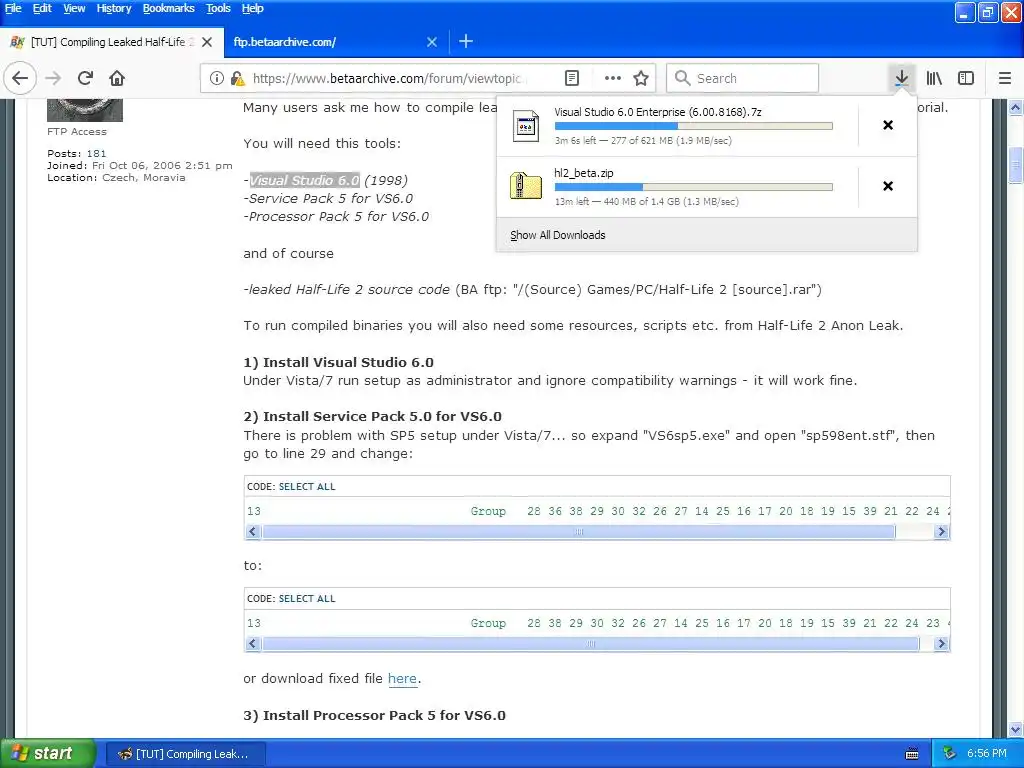1024x768 pixels.
Task: Click the insecure connection padlock warning icon
Action: point(238,78)
